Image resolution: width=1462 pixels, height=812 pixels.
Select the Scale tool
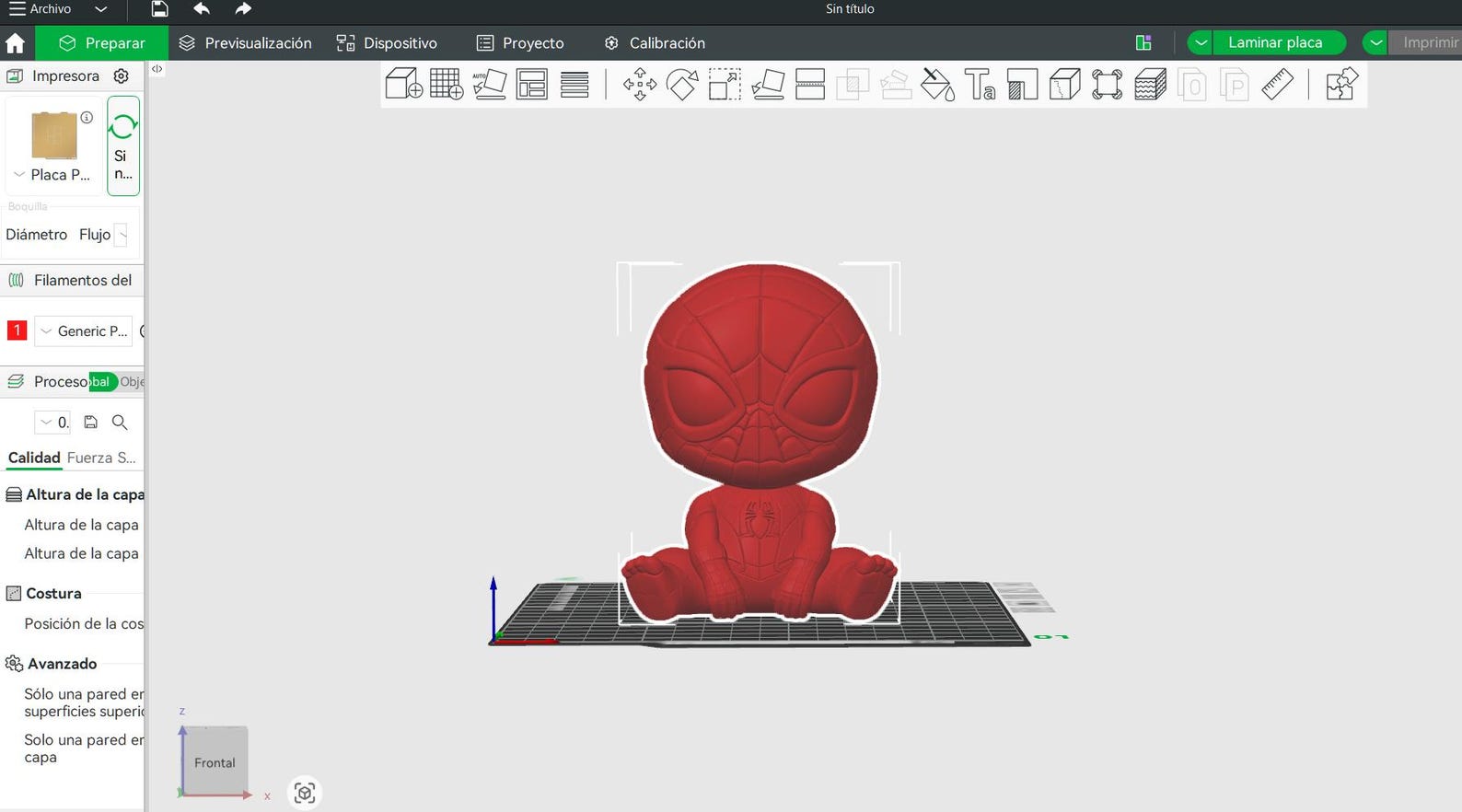click(x=725, y=85)
